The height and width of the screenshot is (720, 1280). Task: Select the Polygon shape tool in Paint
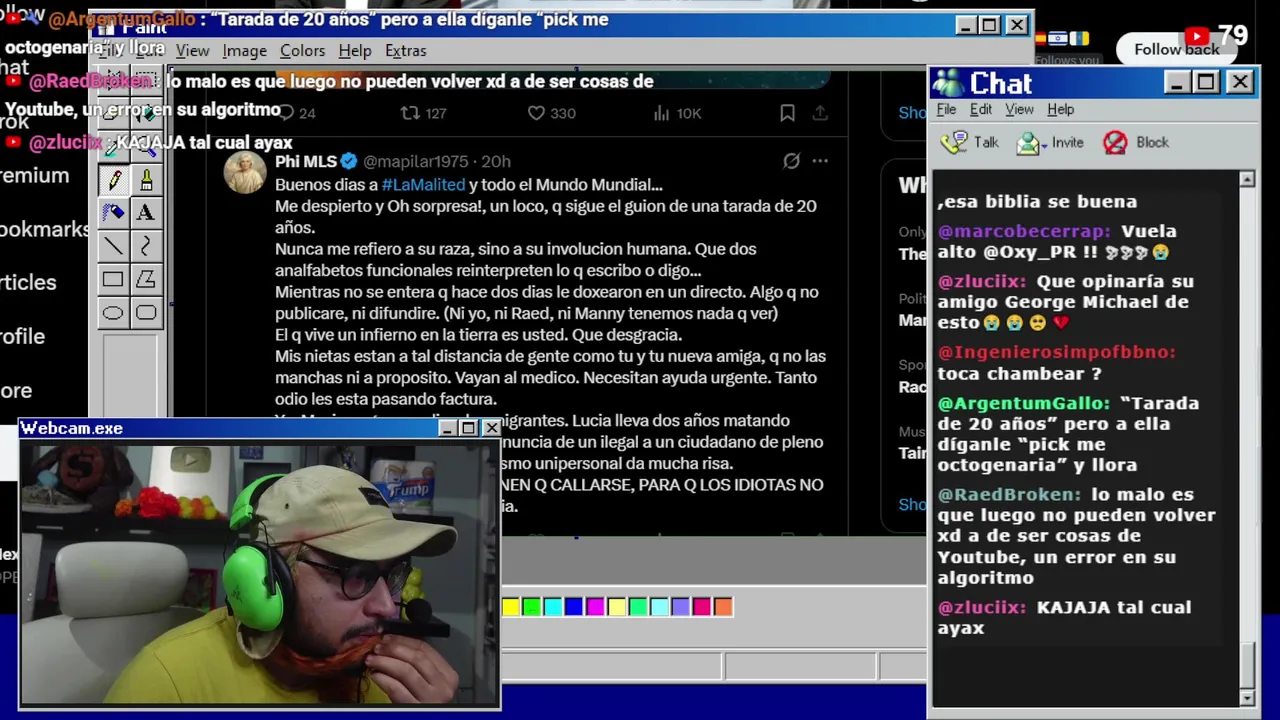click(146, 280)
